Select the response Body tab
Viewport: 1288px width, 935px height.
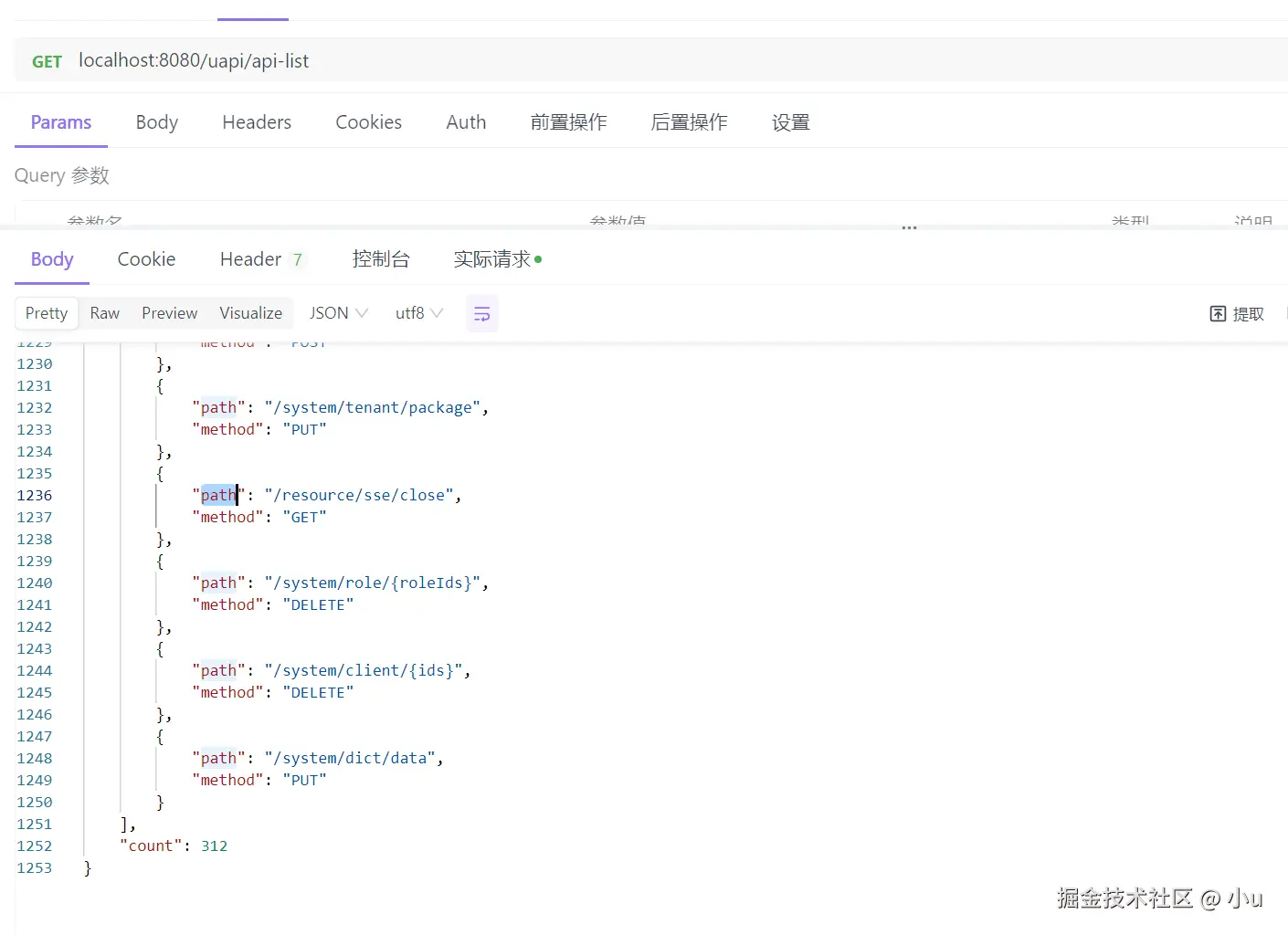pos(52,259)
